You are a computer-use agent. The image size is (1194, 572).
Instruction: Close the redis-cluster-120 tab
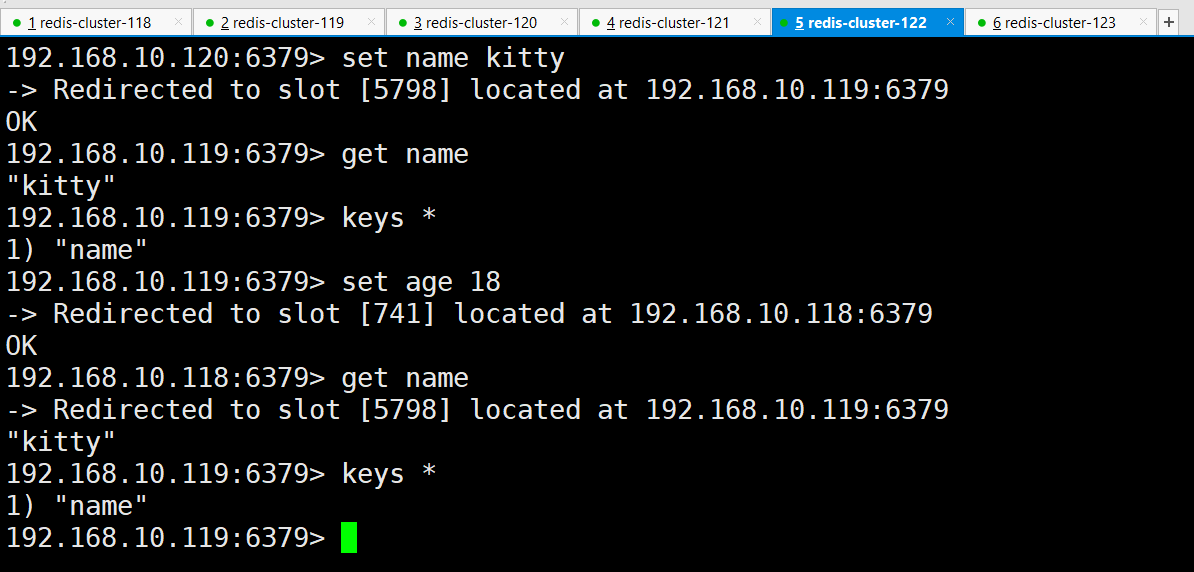click(x=564, y=22)
